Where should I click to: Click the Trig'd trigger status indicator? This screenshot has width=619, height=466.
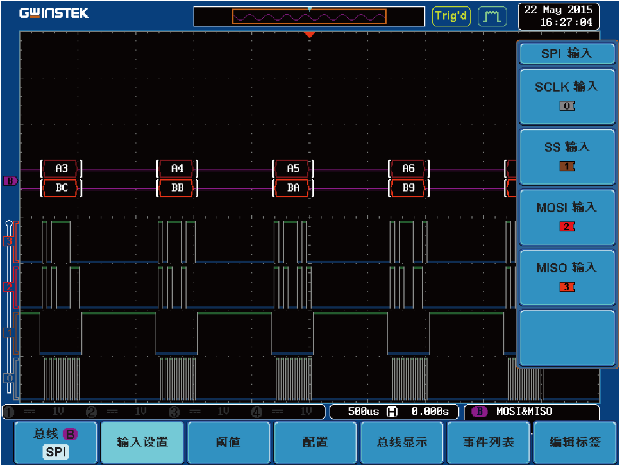click(x=449, y=16)
